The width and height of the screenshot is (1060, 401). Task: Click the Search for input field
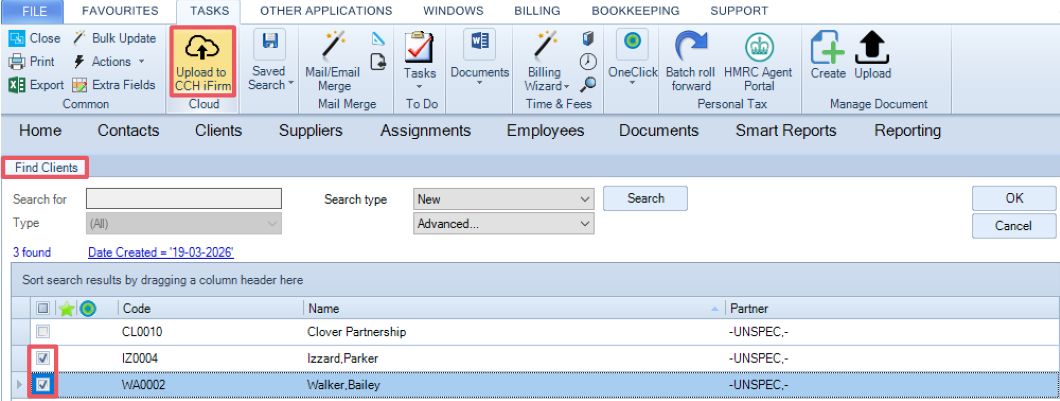coord(184,199)
